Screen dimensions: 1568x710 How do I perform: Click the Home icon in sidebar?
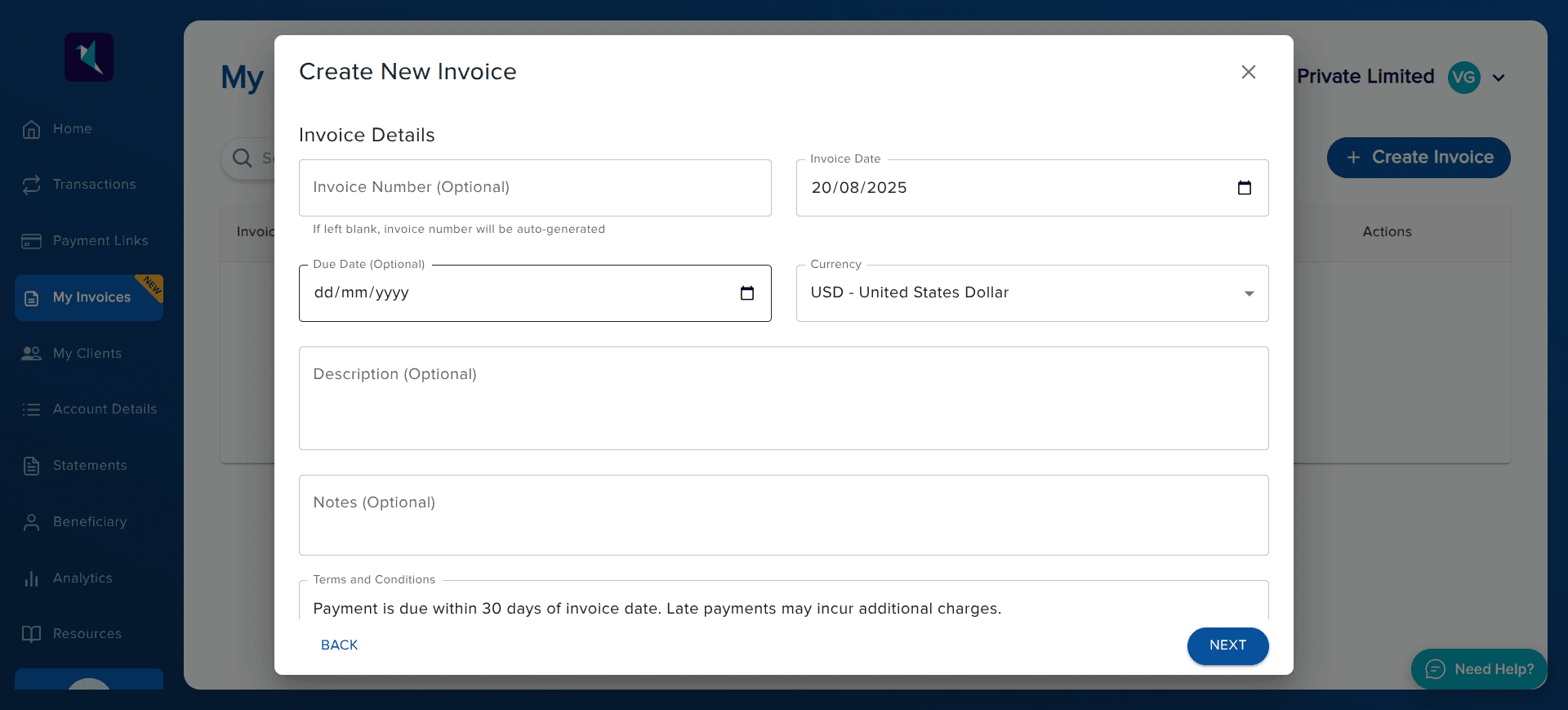(x=31, y=129)
